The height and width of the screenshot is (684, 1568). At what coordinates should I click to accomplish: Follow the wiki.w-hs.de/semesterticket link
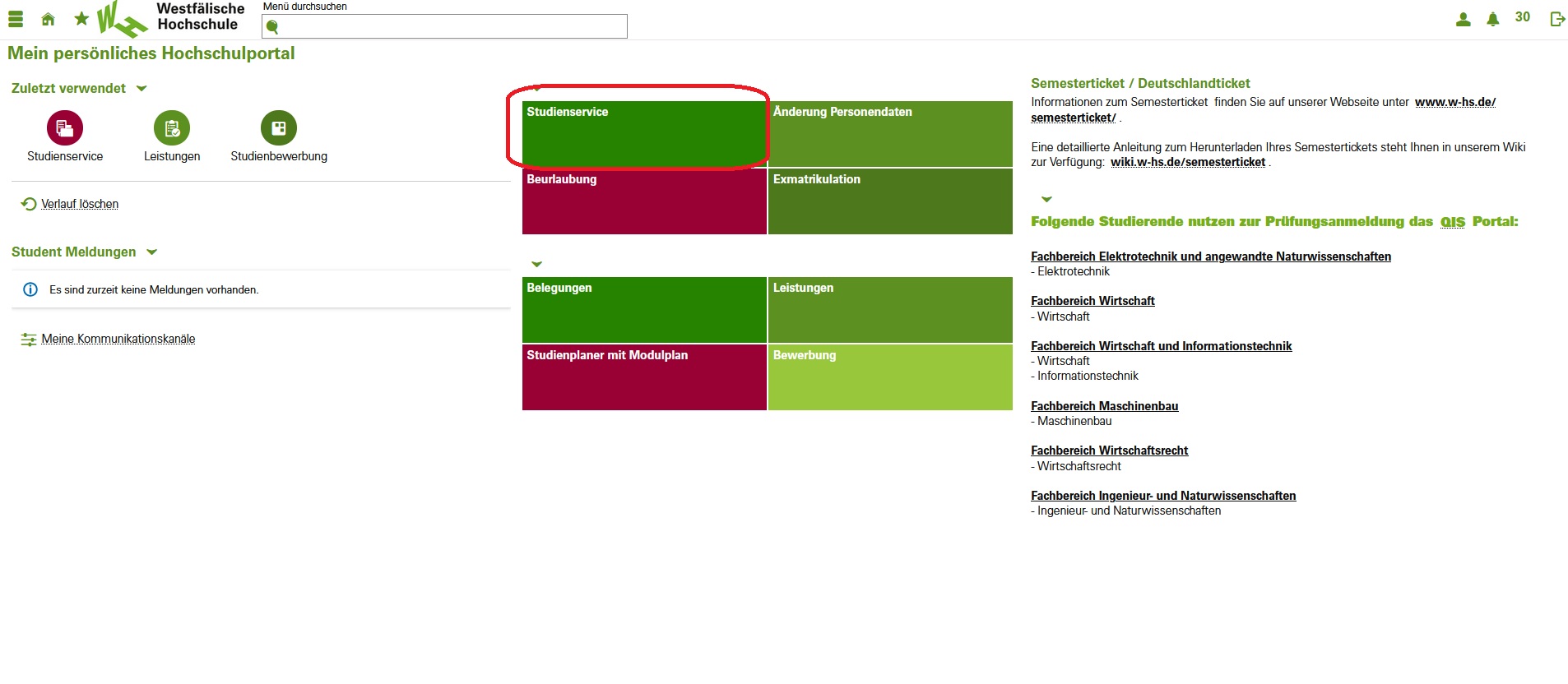coord(1187,162)
